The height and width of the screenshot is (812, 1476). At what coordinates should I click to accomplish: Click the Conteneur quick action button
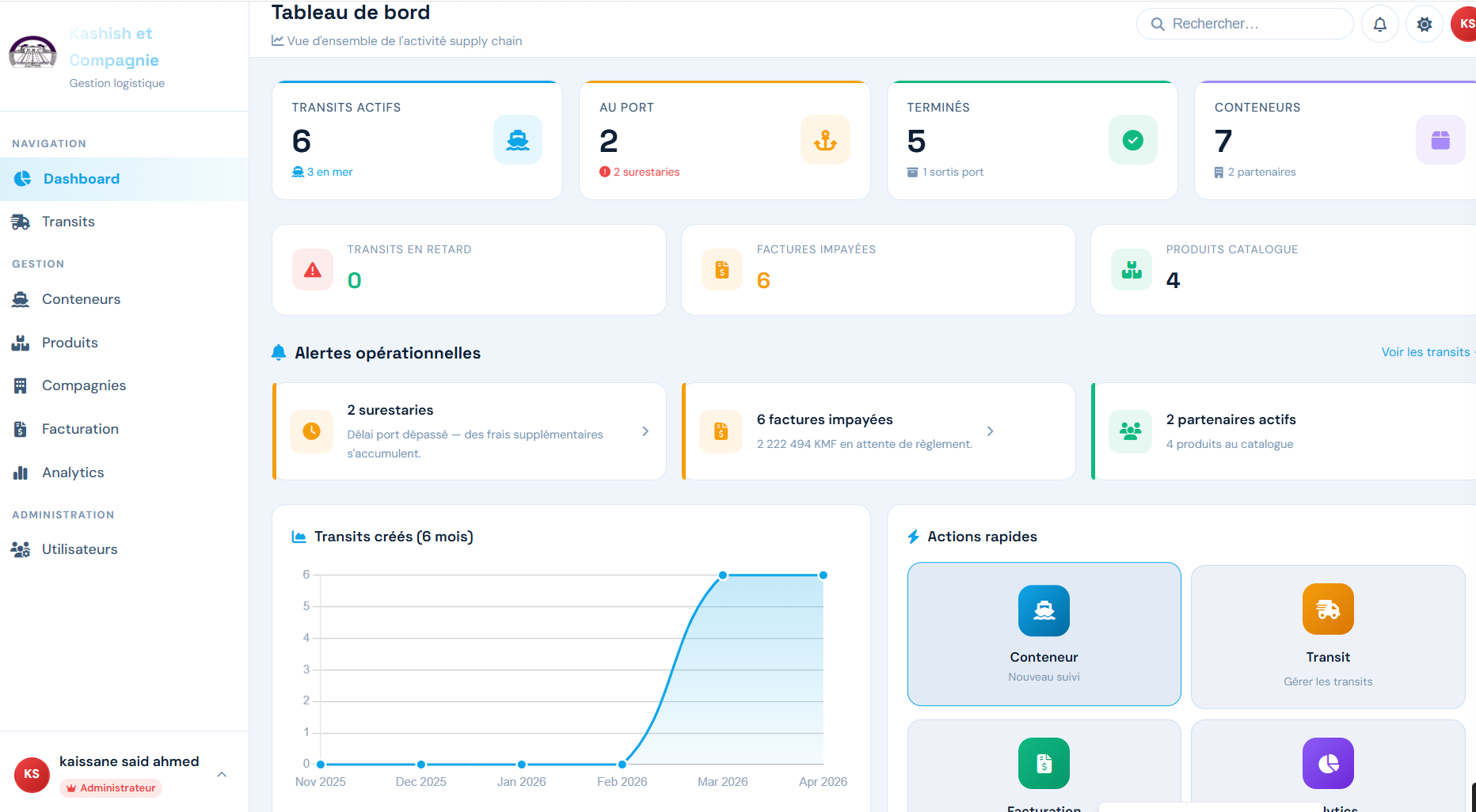[x=1044, y=634]
